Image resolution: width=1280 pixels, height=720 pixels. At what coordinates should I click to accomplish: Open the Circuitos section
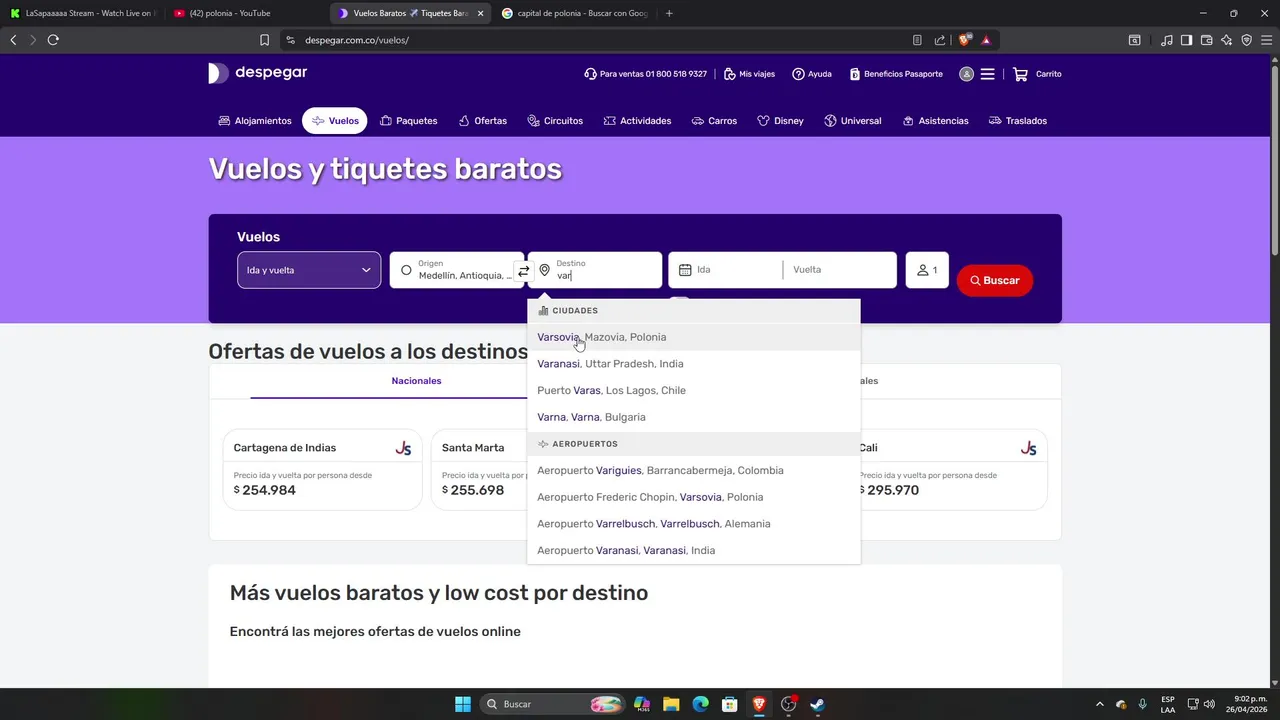[555, 121]
